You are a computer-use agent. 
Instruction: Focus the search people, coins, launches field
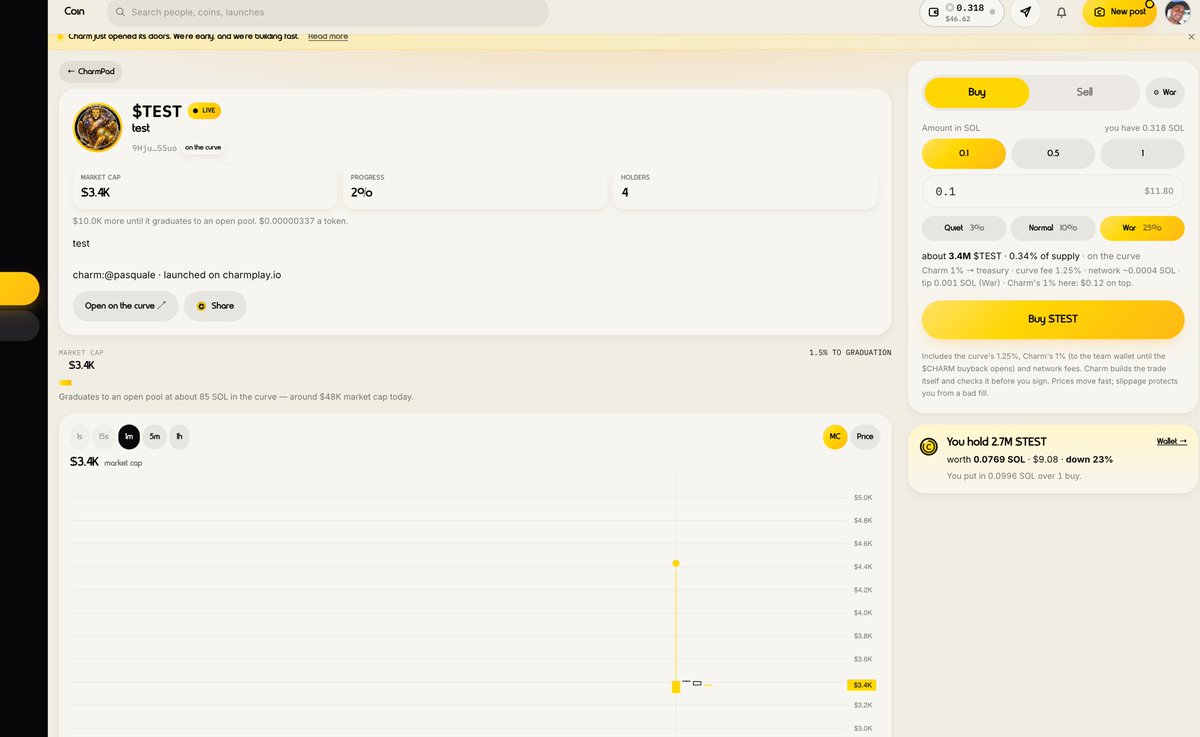point(327,12)
